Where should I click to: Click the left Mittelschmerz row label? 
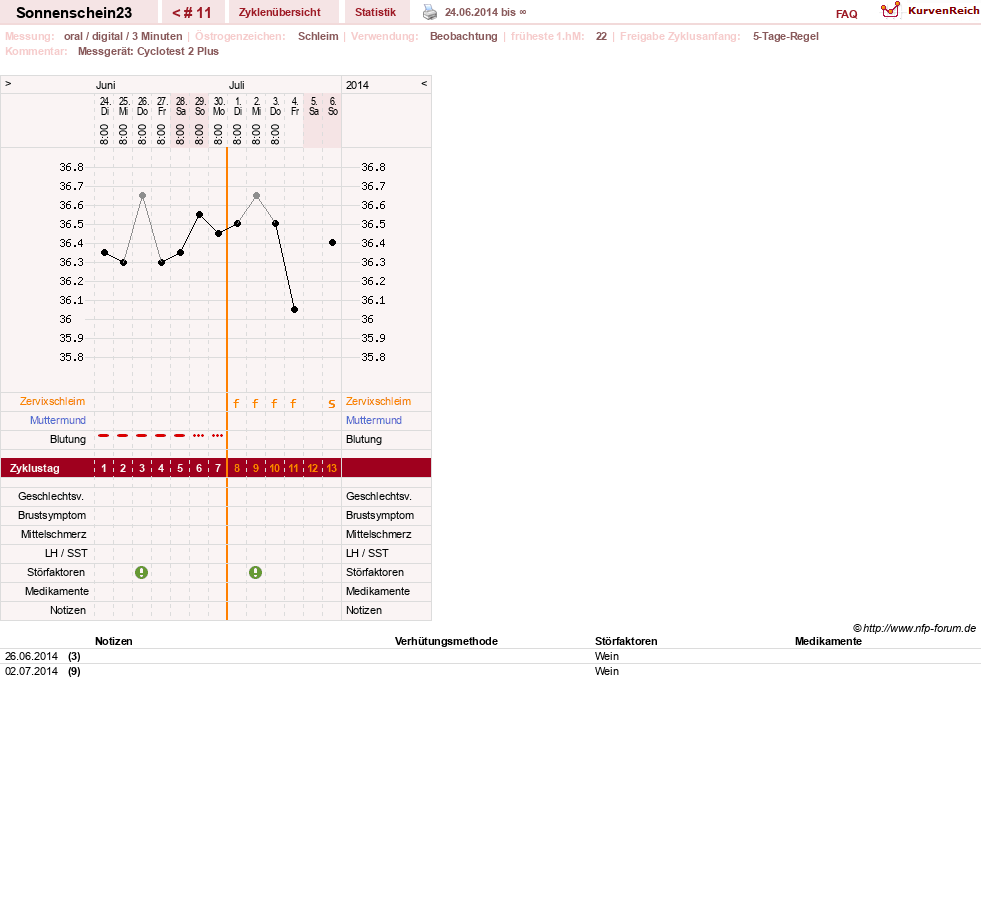point(54,535)
